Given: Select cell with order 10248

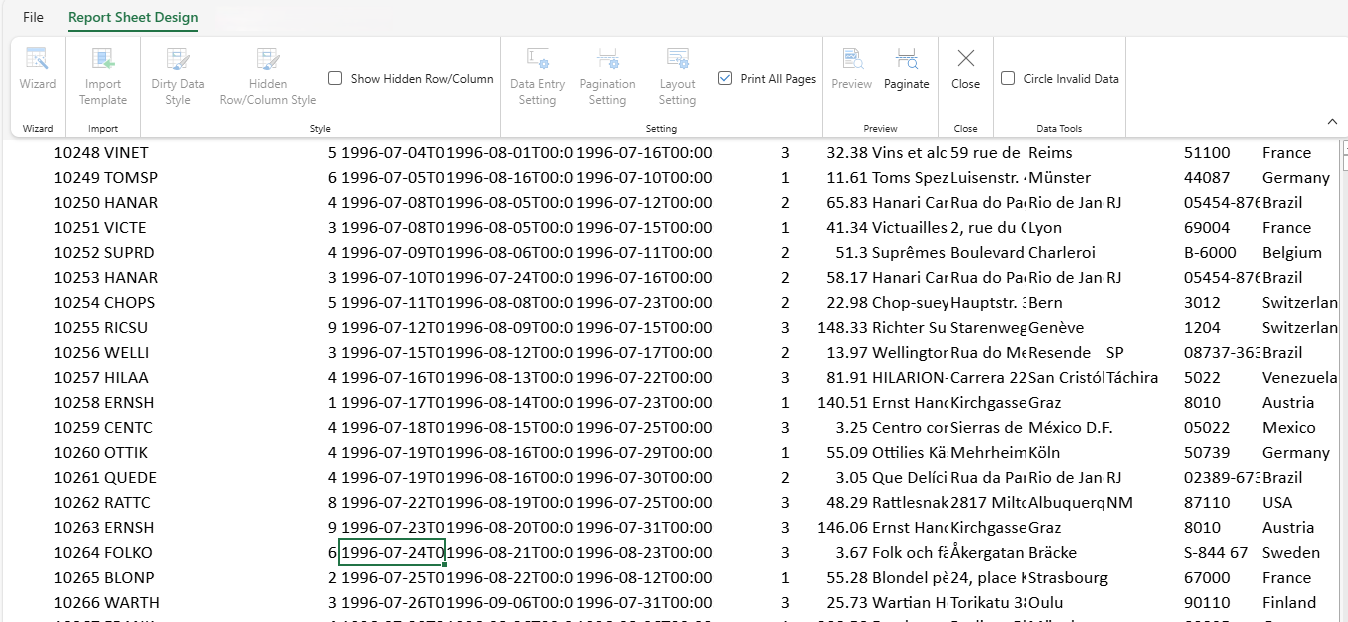Looking at the screenshot, I should [76, 153].
